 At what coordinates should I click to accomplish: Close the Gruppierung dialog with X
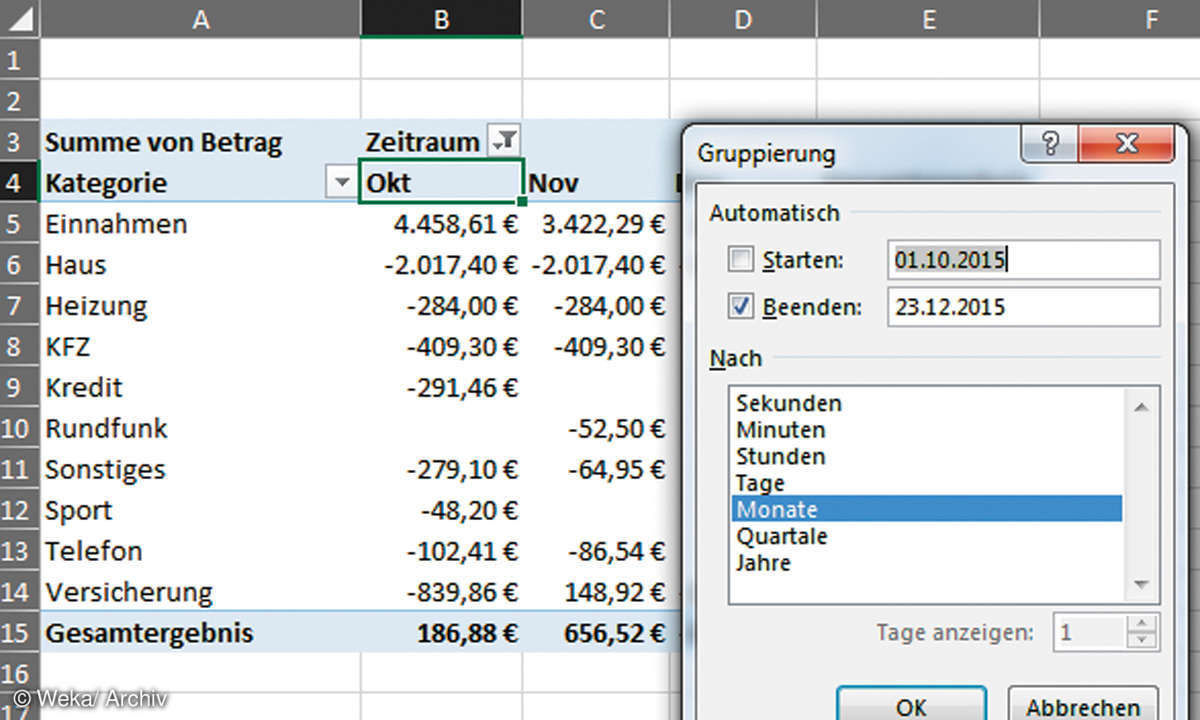tap(1126, 142)
